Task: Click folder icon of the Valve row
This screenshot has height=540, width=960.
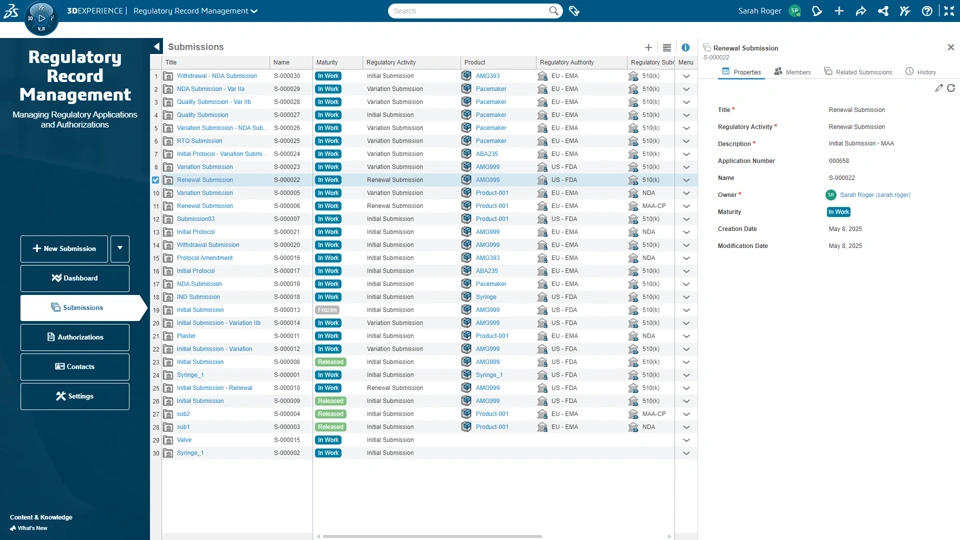Action: point(168,440)
